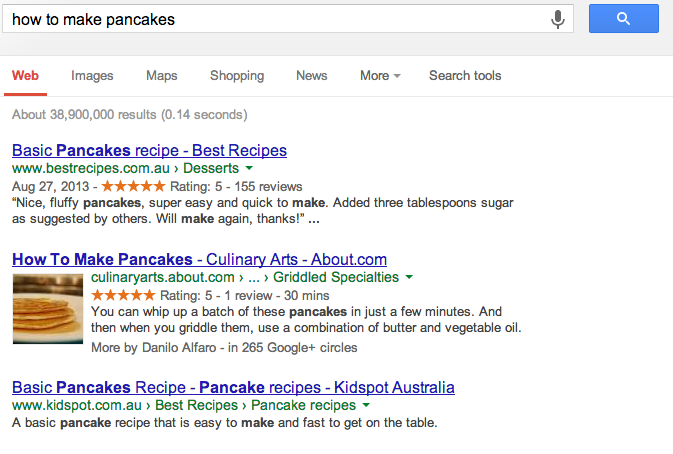
Task: Switch to the Images tab
Action: [92, 76]
